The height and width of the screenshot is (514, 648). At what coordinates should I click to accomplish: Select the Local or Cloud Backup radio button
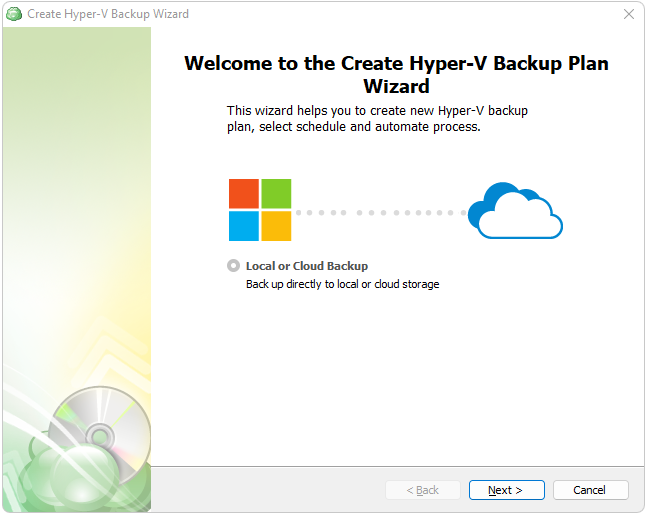tap(234, 266)
